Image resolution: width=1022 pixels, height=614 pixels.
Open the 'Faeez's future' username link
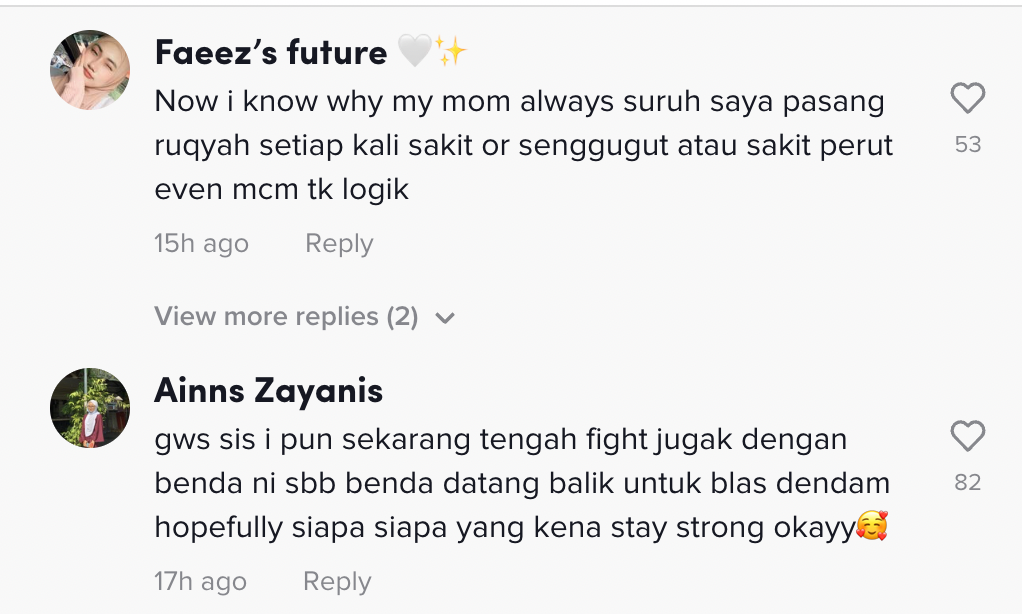271,52
